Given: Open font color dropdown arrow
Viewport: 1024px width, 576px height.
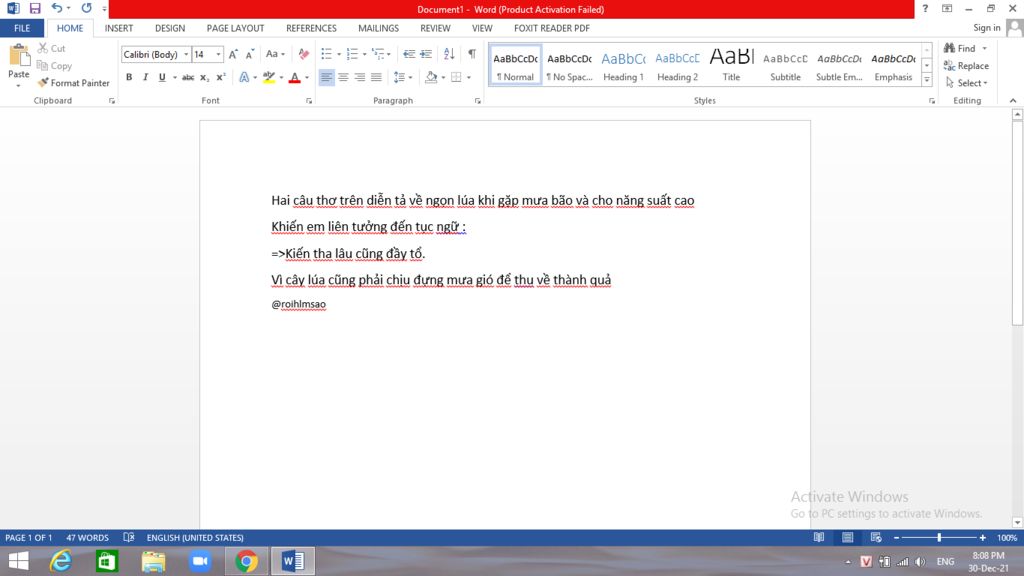Looking at the screenshot, I should (307, 77).
